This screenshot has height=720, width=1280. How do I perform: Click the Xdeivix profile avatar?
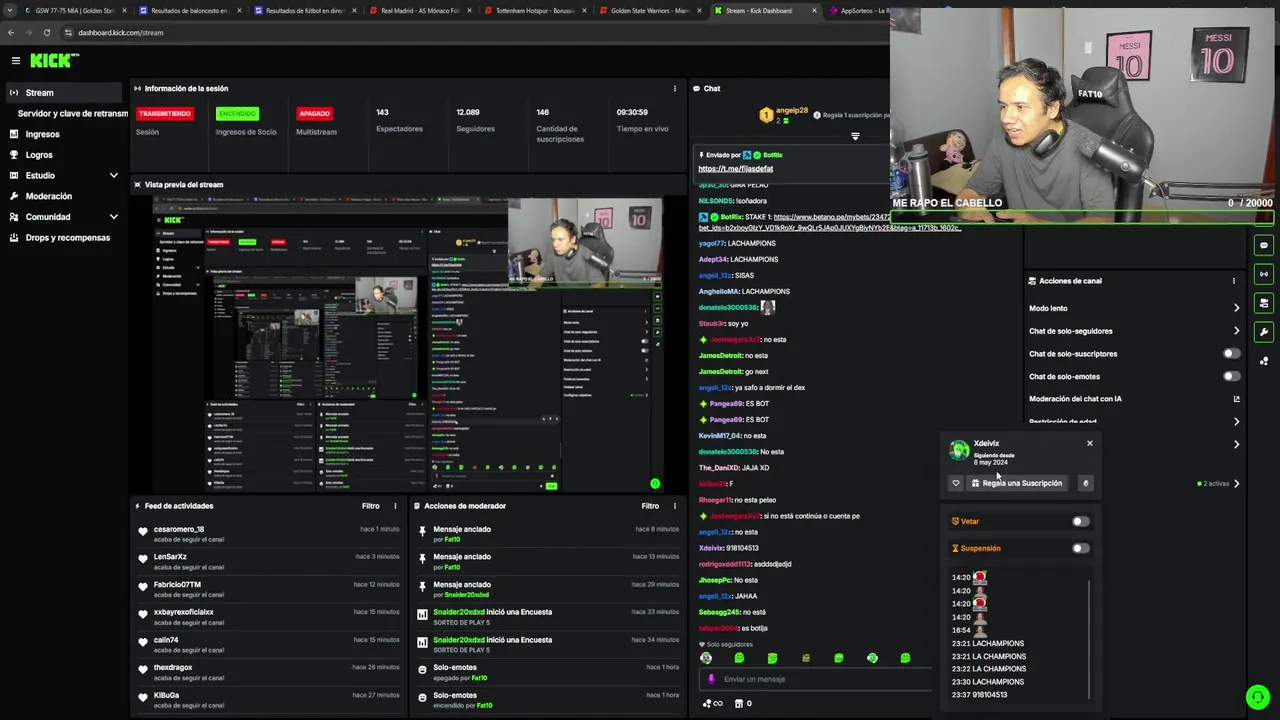point(959,452)
